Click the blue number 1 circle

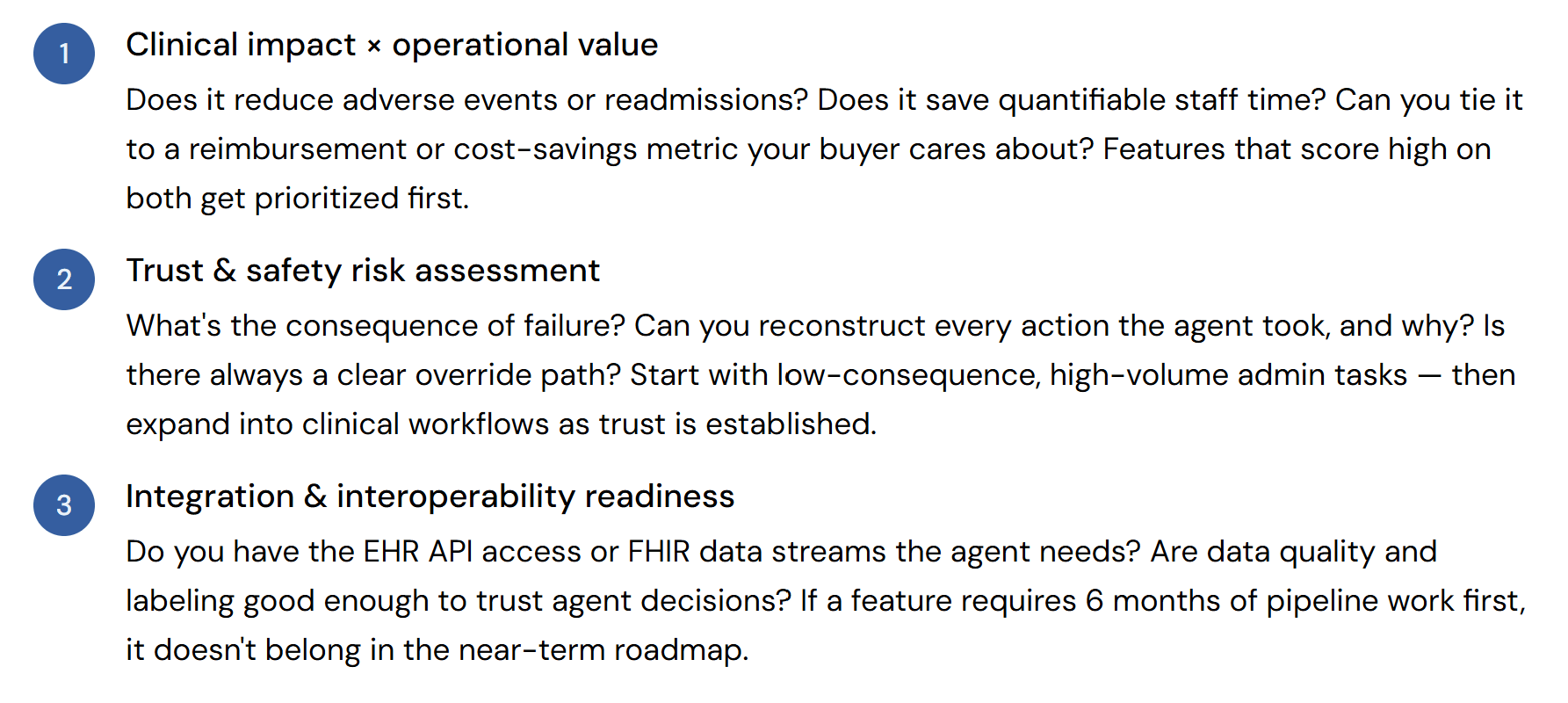64,54
